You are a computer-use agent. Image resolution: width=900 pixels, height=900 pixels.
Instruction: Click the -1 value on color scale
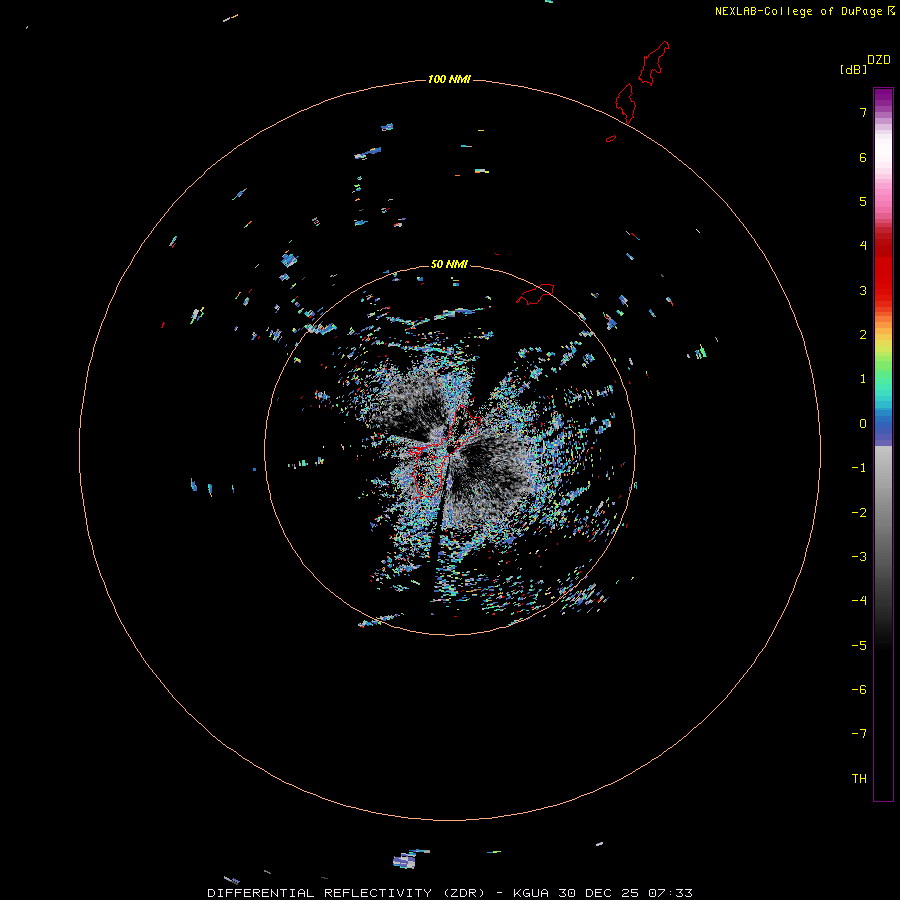pyautogui.click(x=859, y=468)
